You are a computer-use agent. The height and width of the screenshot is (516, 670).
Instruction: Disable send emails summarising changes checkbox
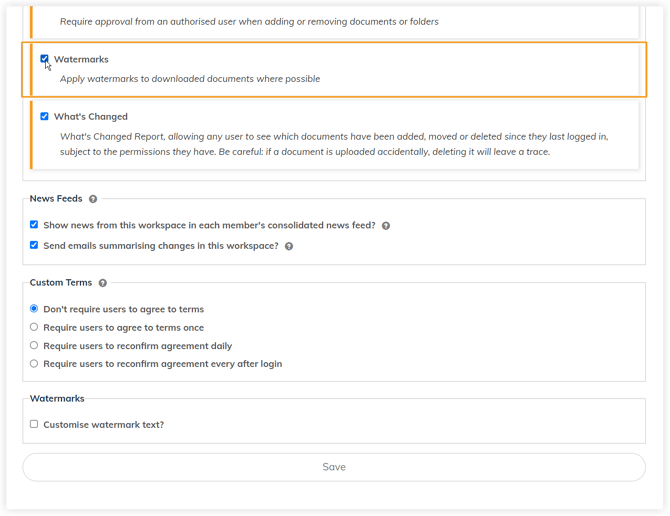click(x=34, y=245)
